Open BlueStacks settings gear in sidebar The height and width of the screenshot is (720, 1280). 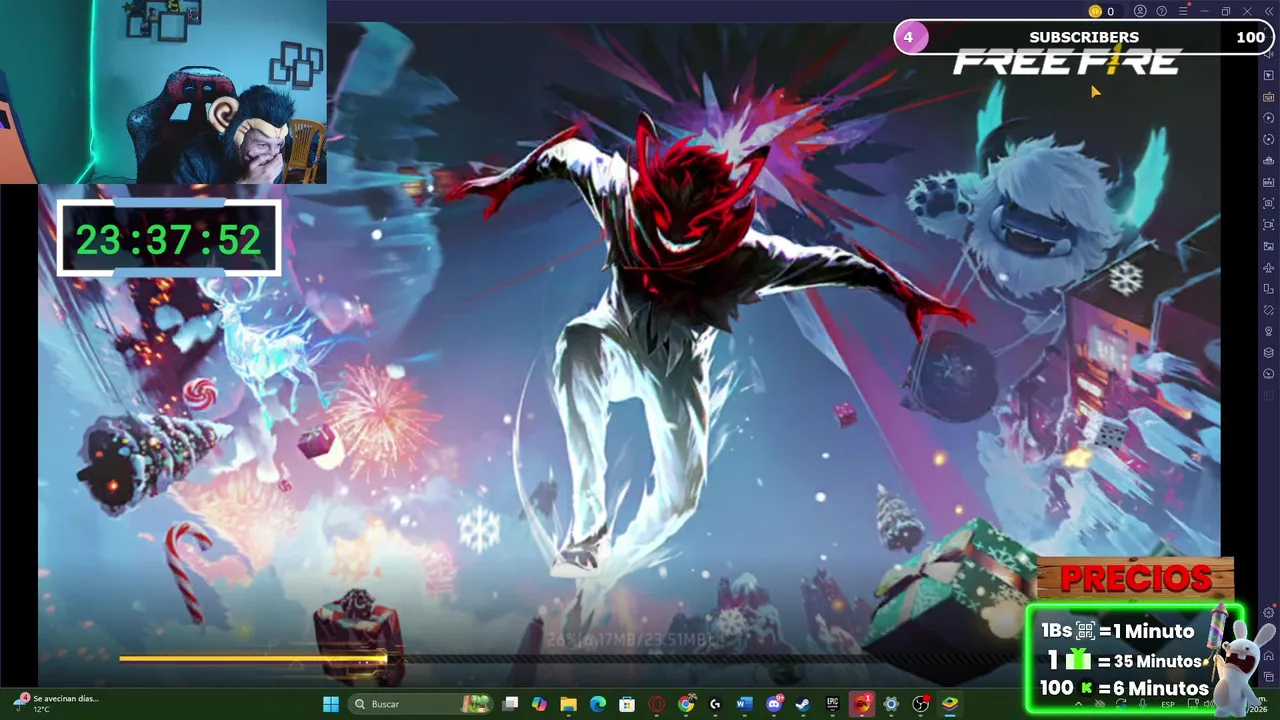(1269, 613)
